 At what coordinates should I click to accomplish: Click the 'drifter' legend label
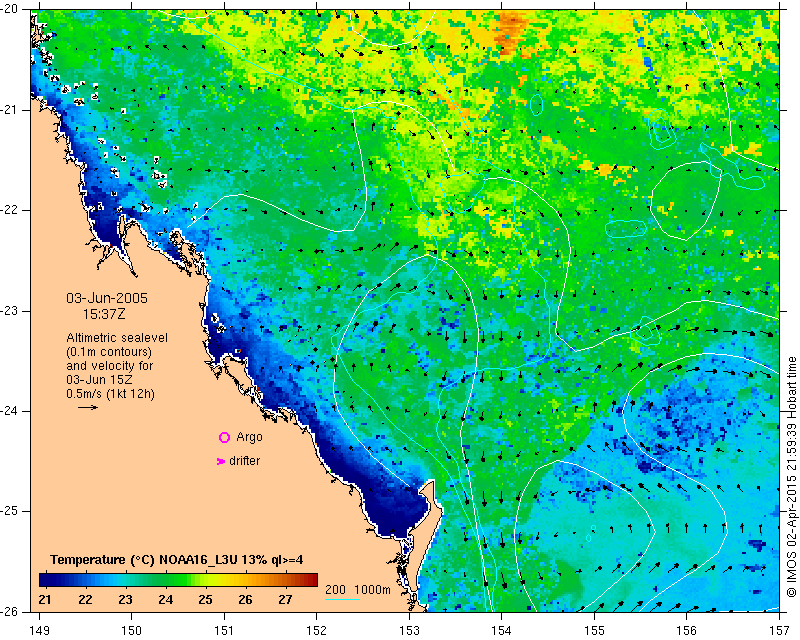tap(244, 461)
